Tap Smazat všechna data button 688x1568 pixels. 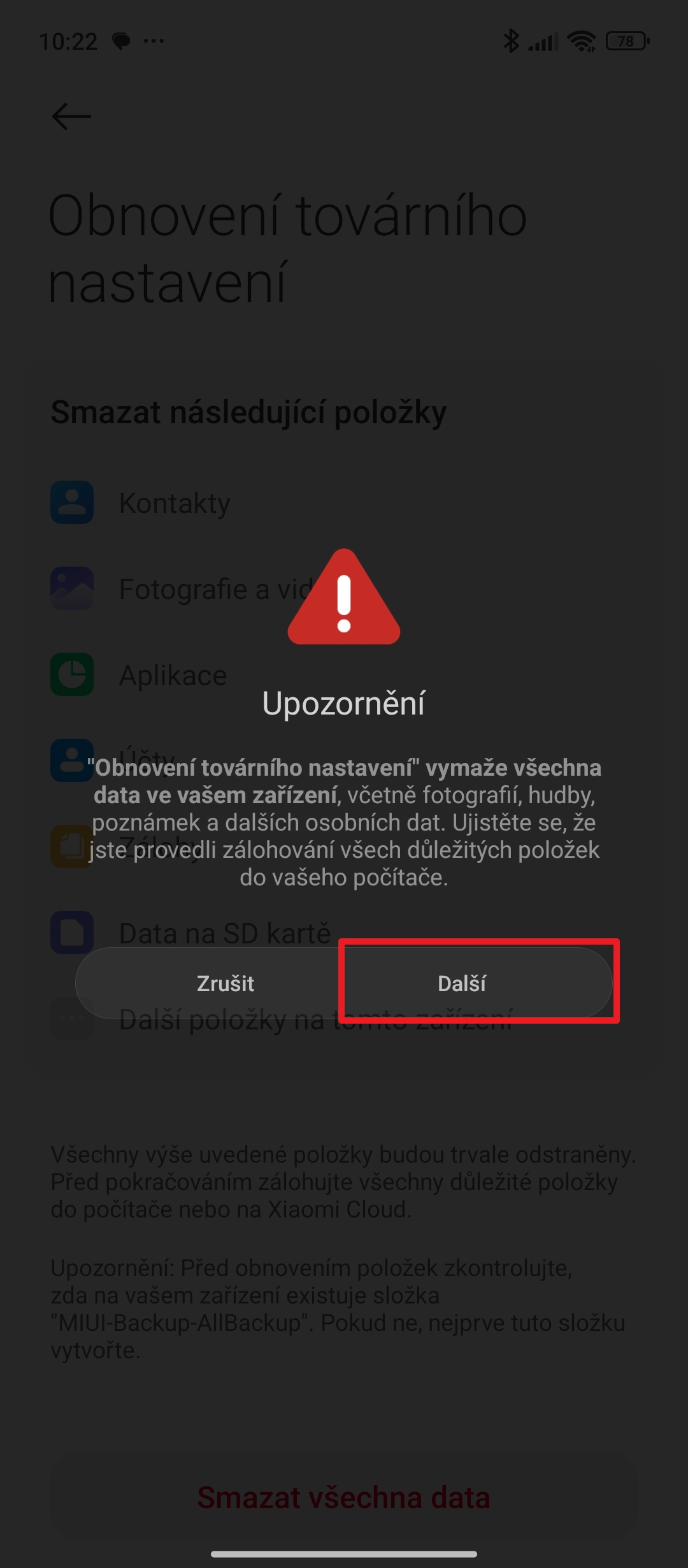point(344,1497)
